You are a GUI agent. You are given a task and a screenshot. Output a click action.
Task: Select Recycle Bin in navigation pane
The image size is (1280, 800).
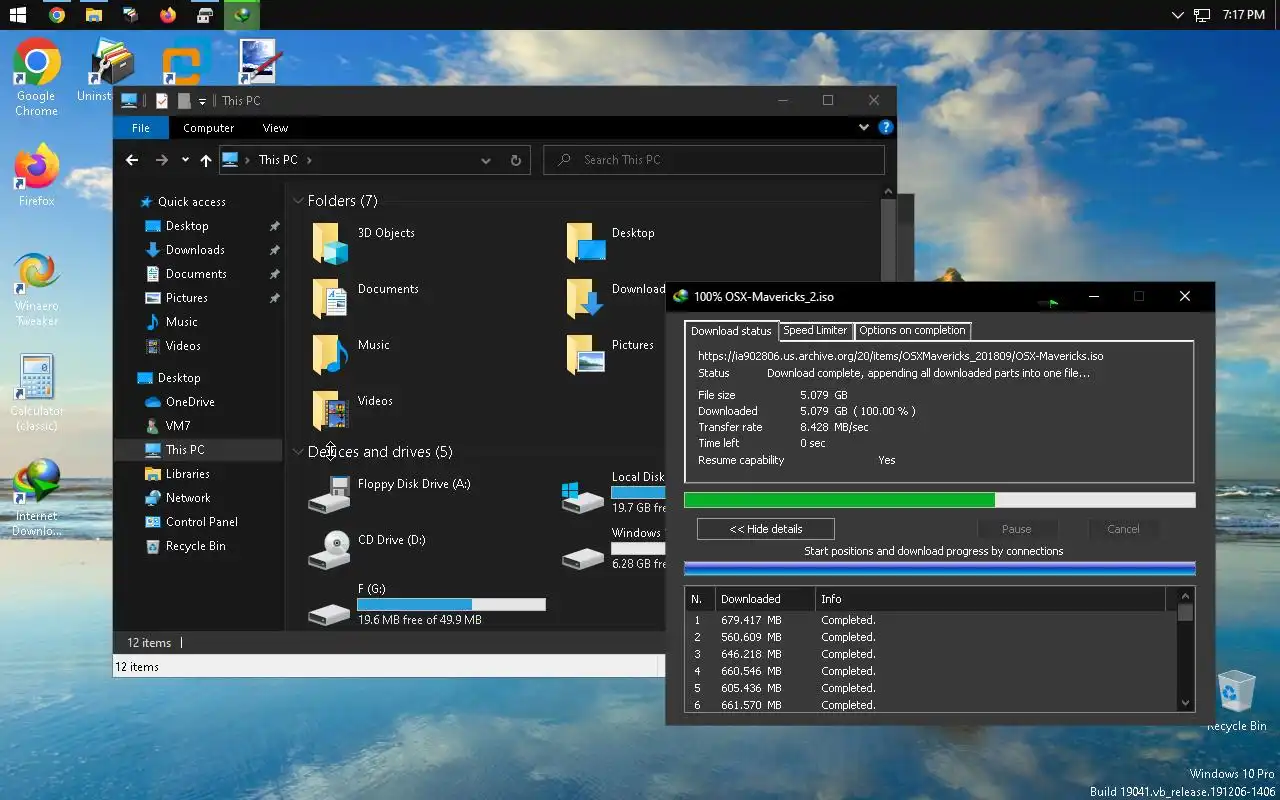click(x=195, y=546)
